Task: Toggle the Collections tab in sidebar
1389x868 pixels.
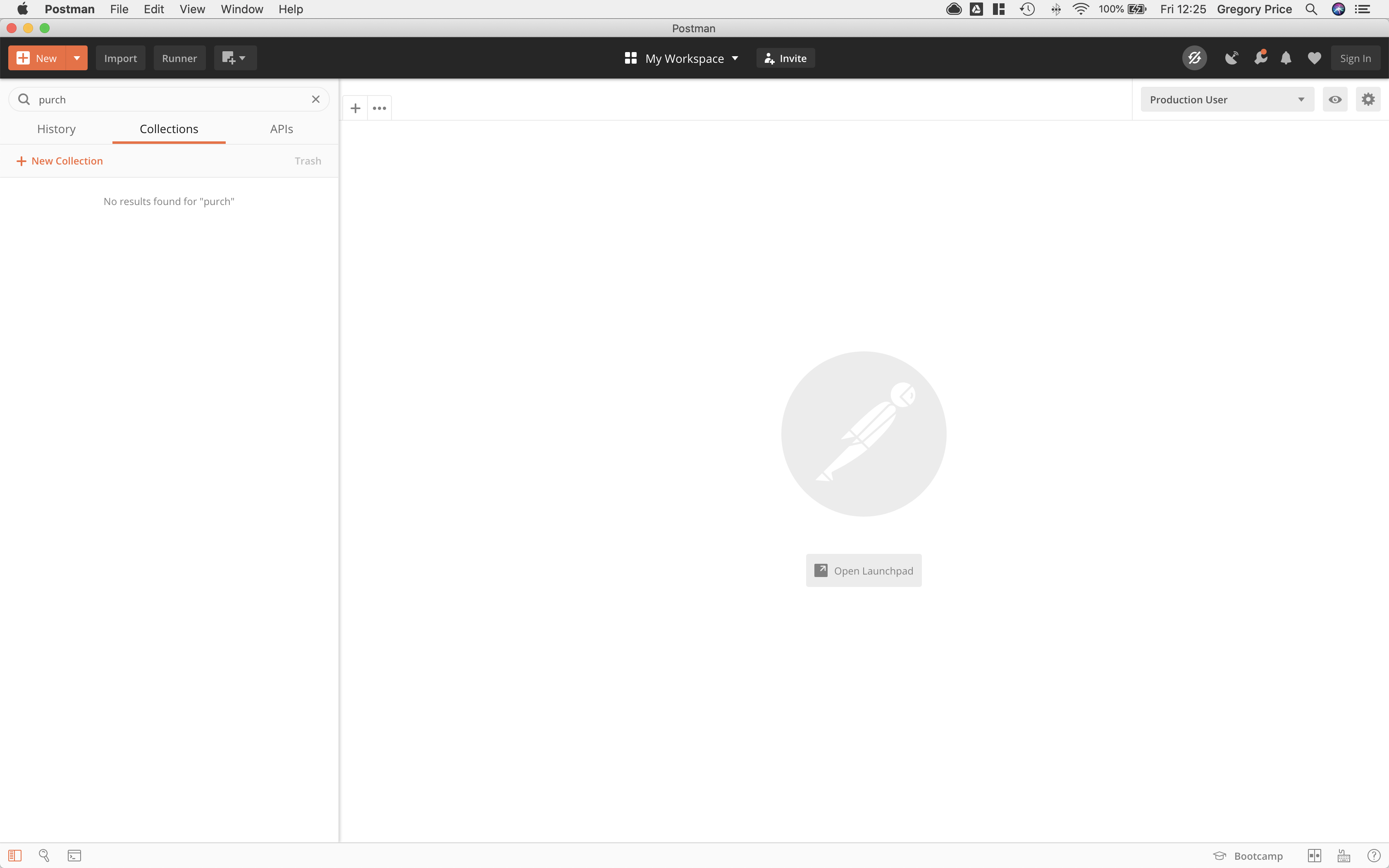Action: coord(169,128)
